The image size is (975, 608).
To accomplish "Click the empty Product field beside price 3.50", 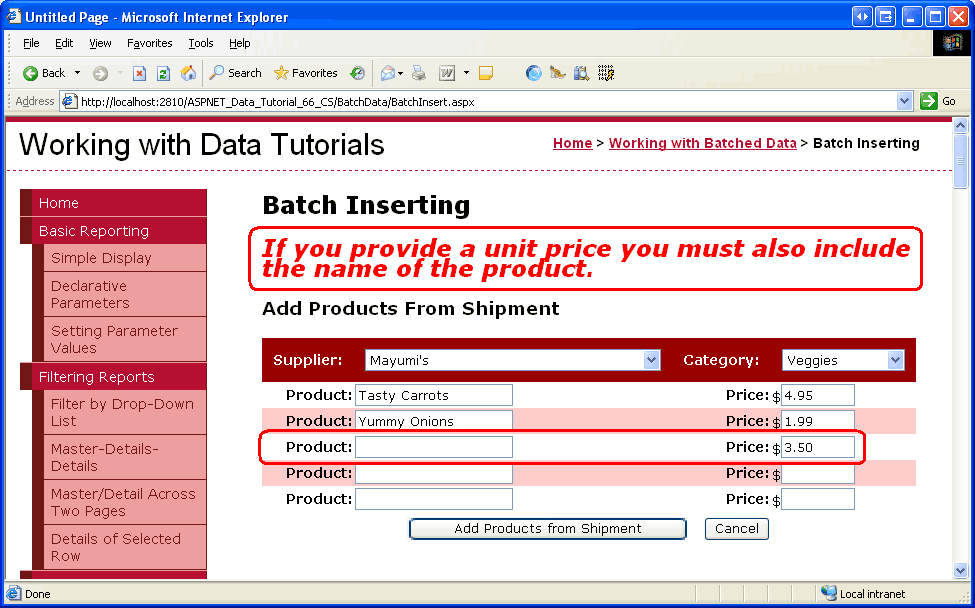I will tap(433, 447).
